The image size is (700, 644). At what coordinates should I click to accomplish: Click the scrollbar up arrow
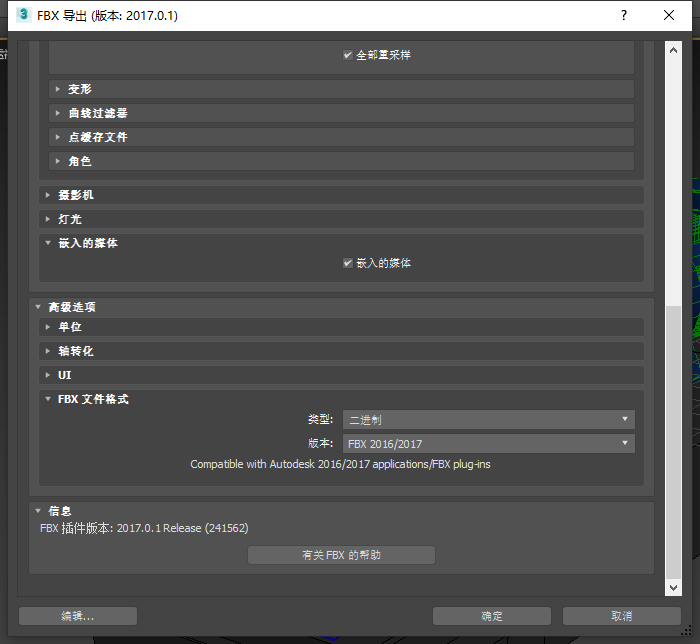[673, 50]
